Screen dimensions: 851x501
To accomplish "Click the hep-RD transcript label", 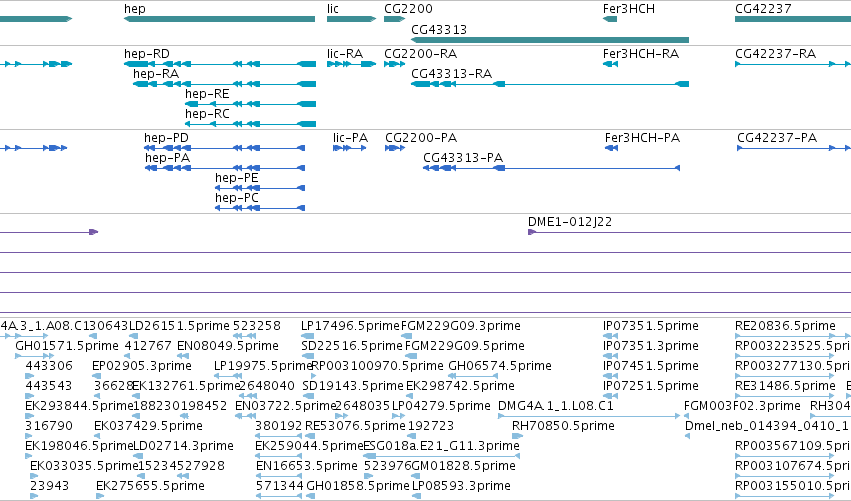I will (147, 54).
